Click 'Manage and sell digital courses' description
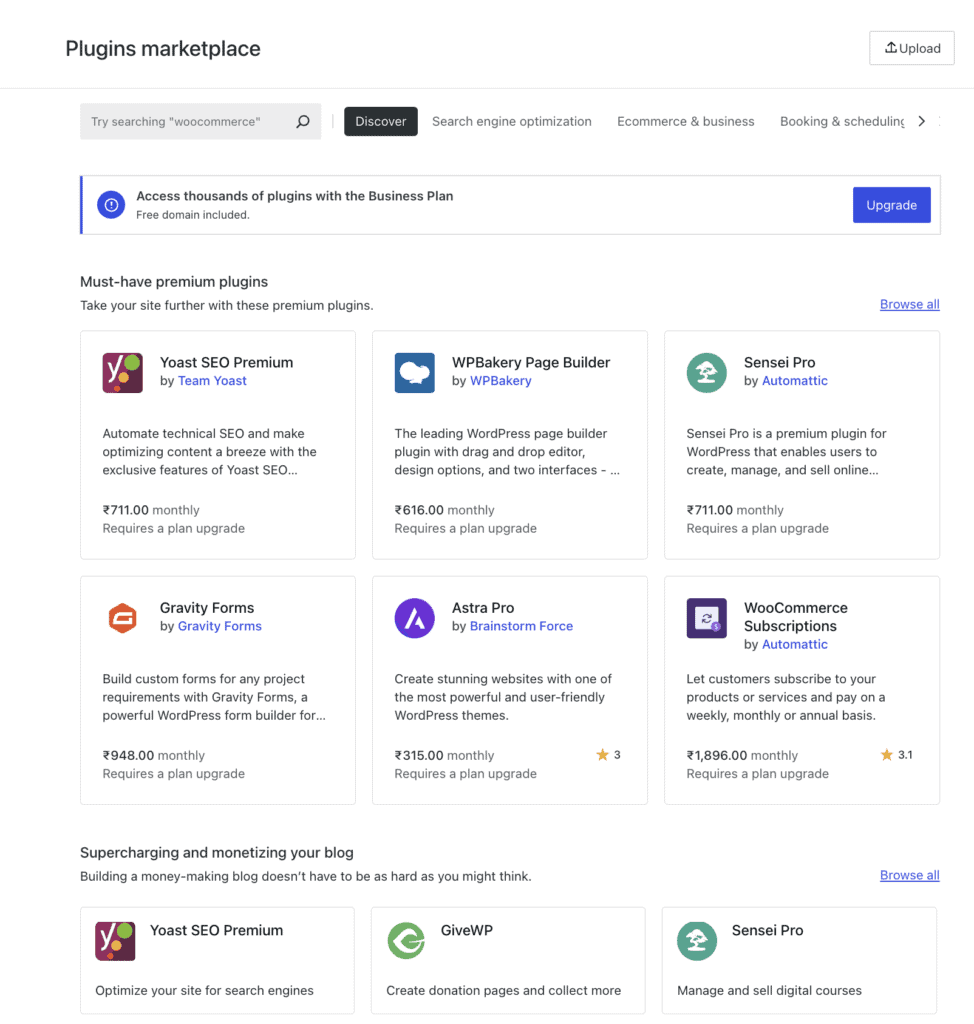 (769, 991)
